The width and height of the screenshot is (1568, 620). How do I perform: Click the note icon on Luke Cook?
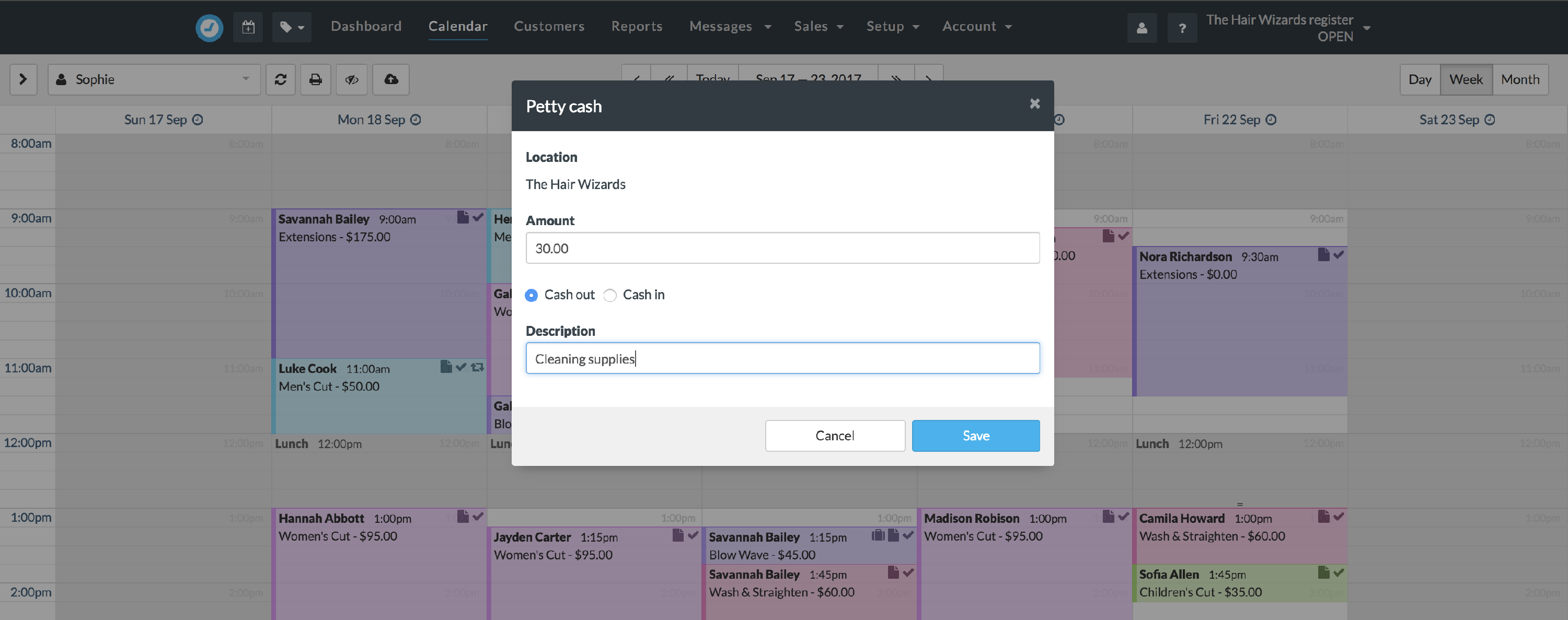[x=446, y=366]
